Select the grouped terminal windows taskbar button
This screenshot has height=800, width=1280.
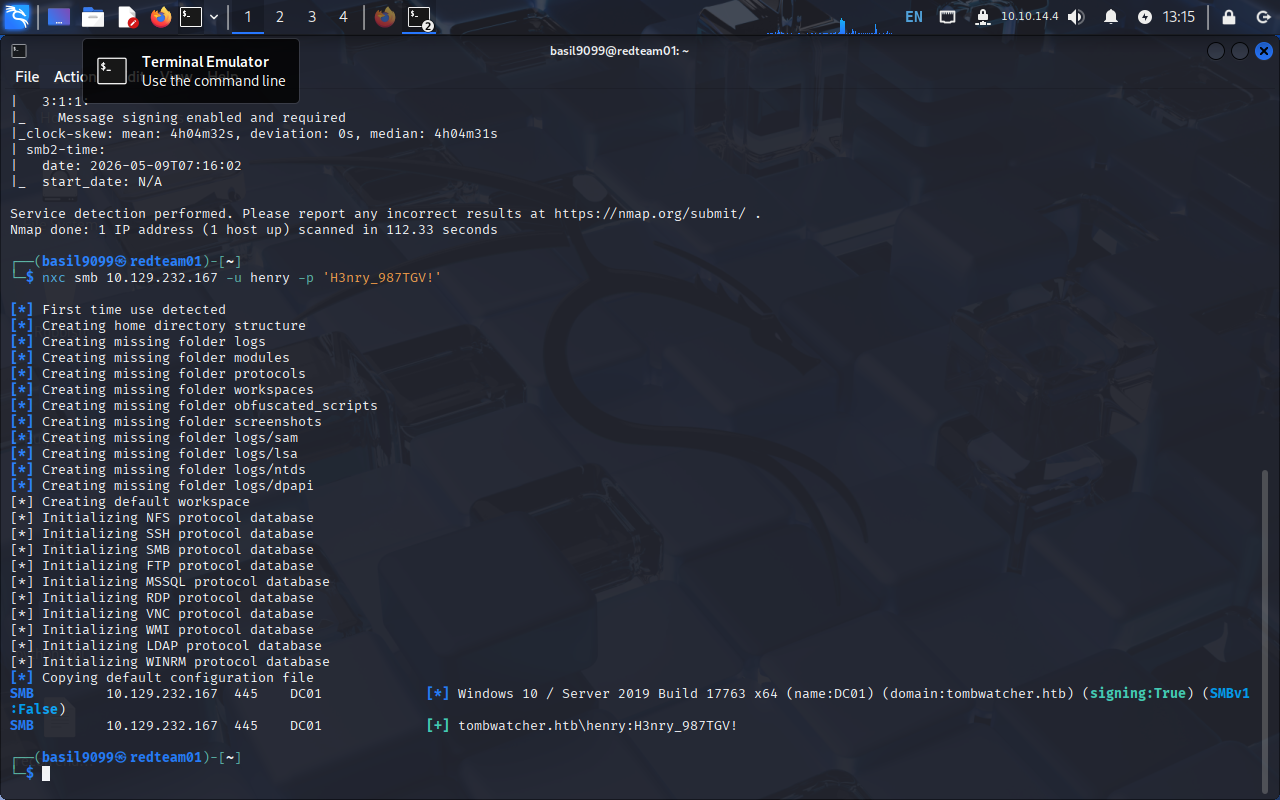[x=420, y=17]
